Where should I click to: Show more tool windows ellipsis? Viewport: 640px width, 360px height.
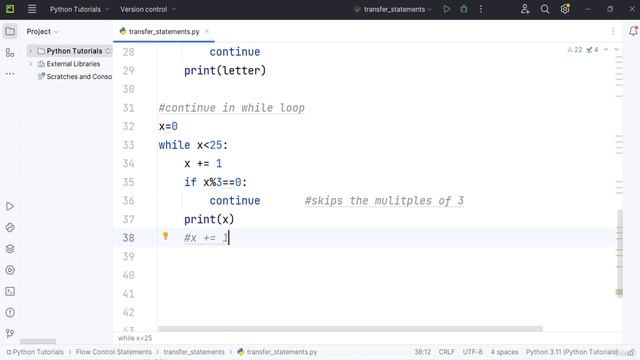[10, 74]
